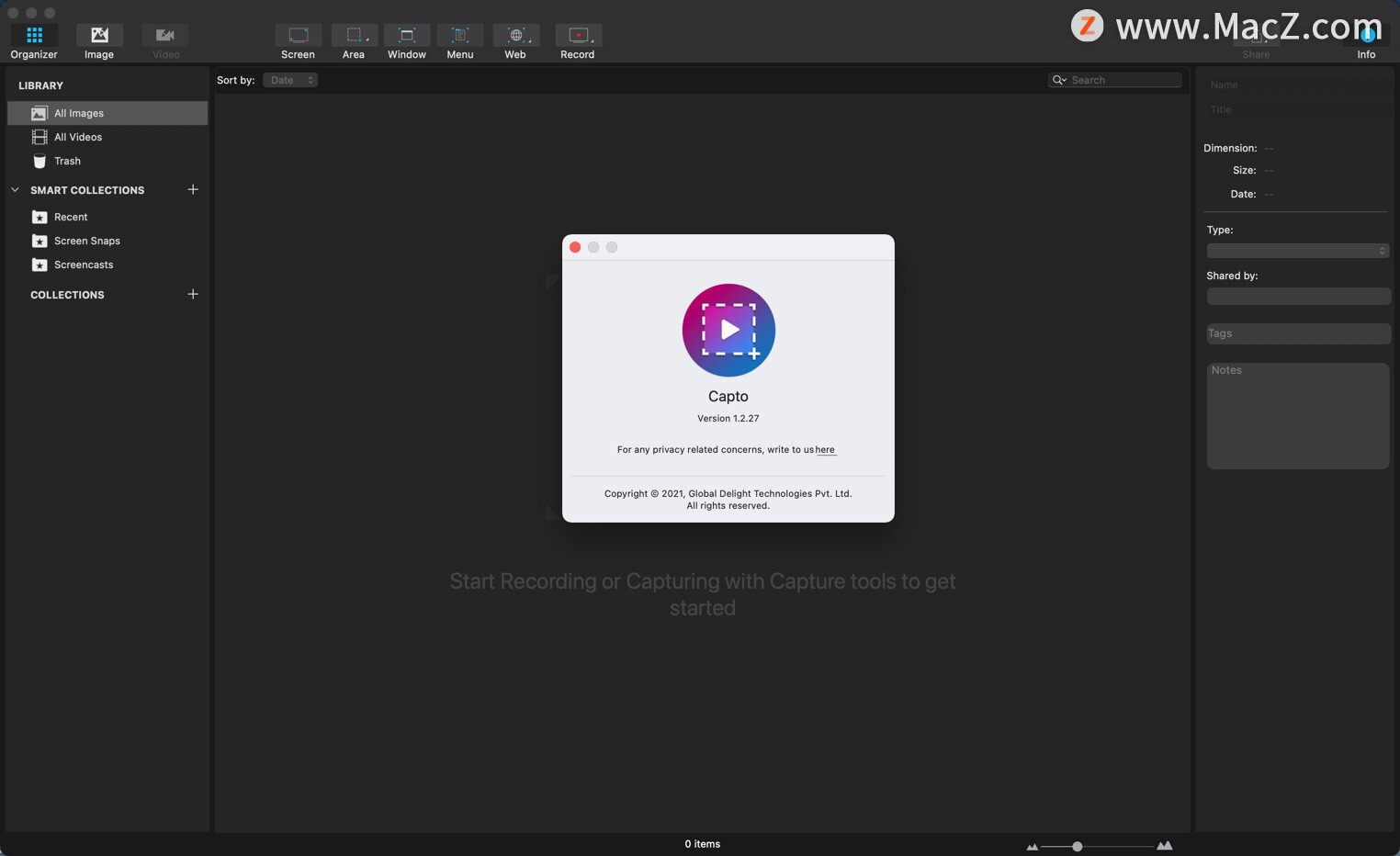Click the COLLECTIONS section header

pyautogui.click(x=67, y=295)
